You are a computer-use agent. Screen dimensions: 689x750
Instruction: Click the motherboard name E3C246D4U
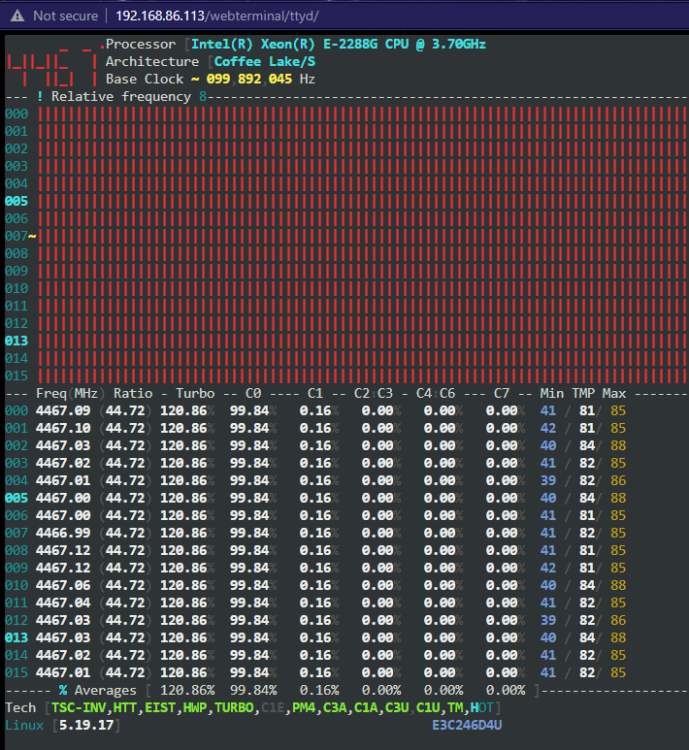(467, 726)
